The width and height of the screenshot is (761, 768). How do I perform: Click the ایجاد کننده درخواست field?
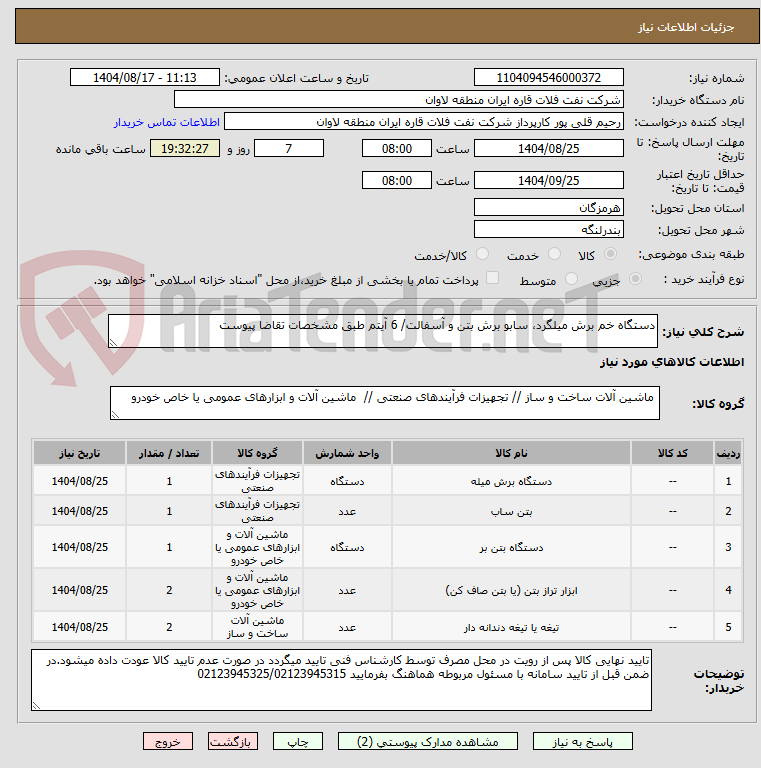(424, 121)
